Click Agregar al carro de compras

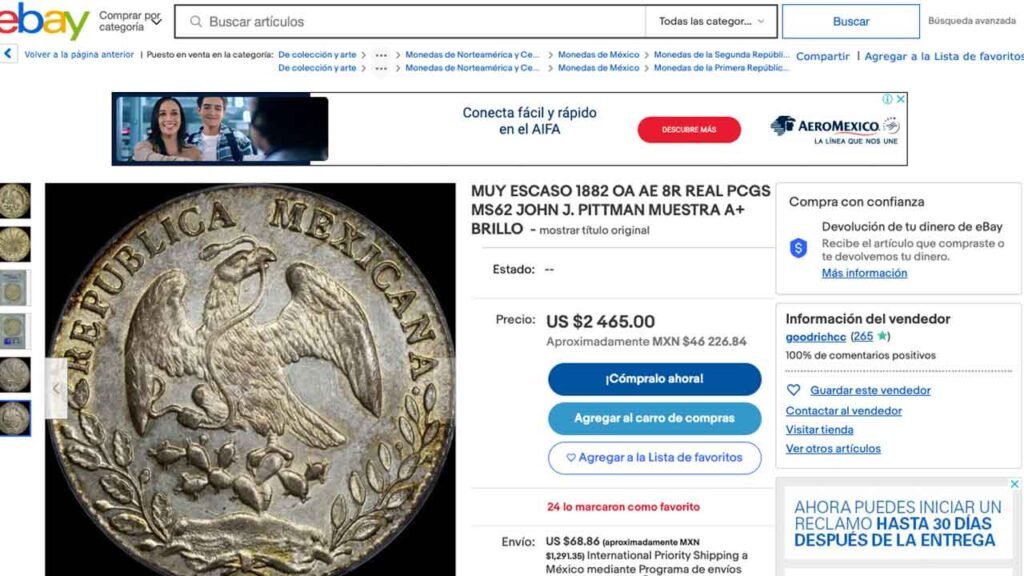pyautogui.click(x=654, y=418)
